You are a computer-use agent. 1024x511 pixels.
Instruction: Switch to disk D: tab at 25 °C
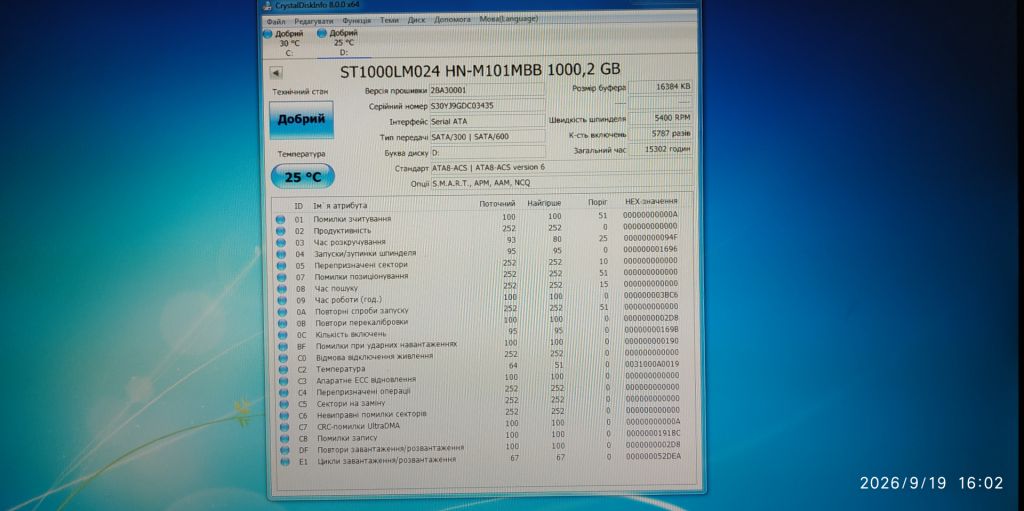point(339,42)
